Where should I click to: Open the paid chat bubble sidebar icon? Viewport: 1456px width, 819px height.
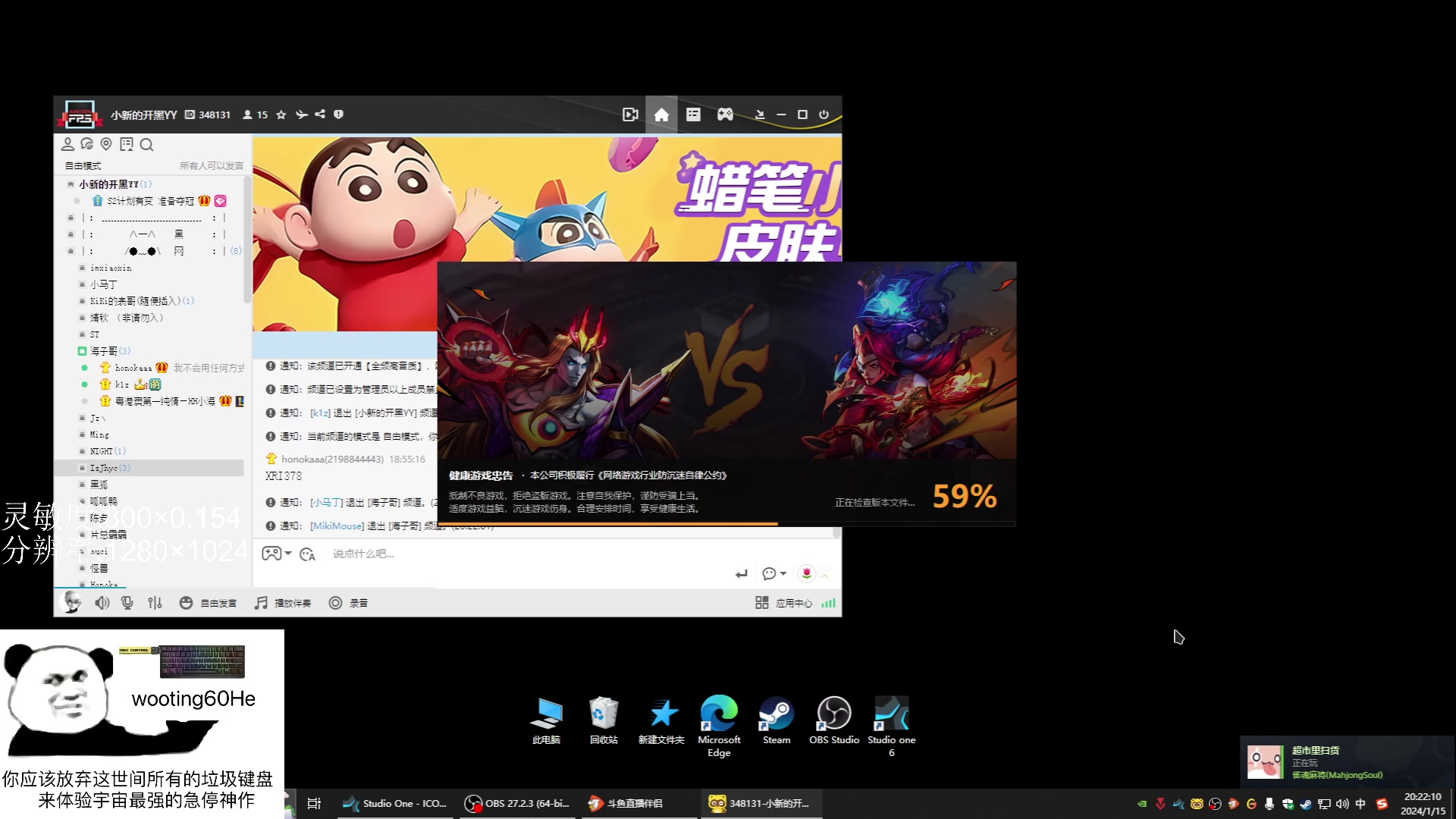(87, 144)
